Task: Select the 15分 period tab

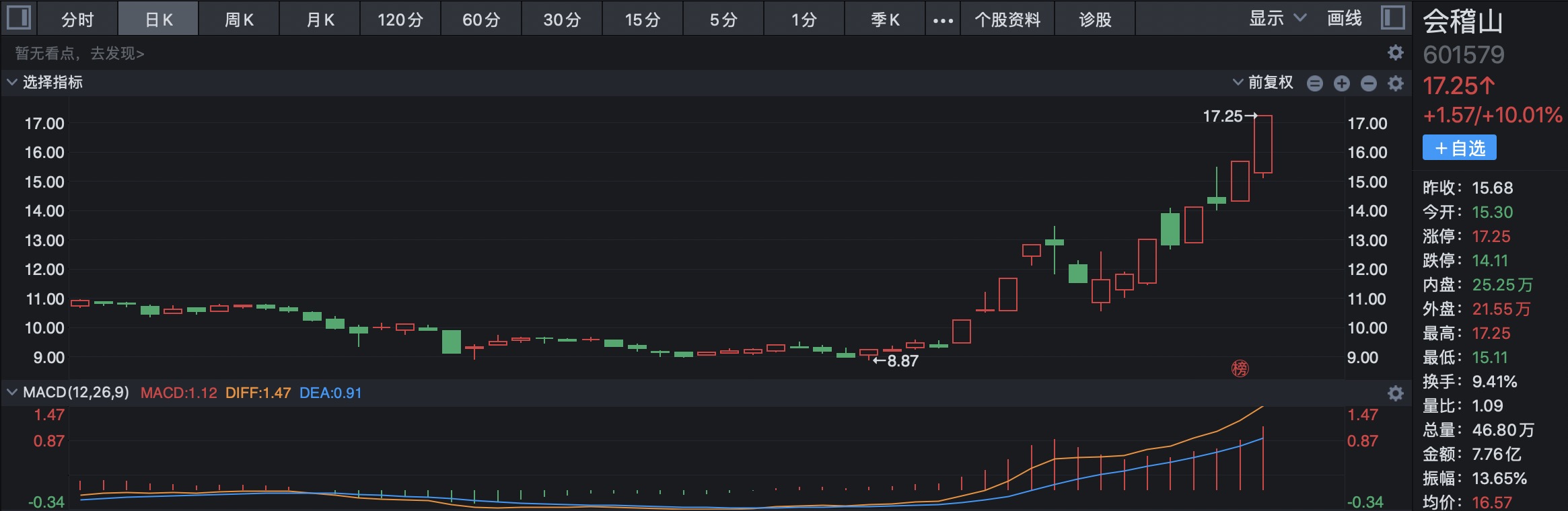Action: (x=643, y=19)
